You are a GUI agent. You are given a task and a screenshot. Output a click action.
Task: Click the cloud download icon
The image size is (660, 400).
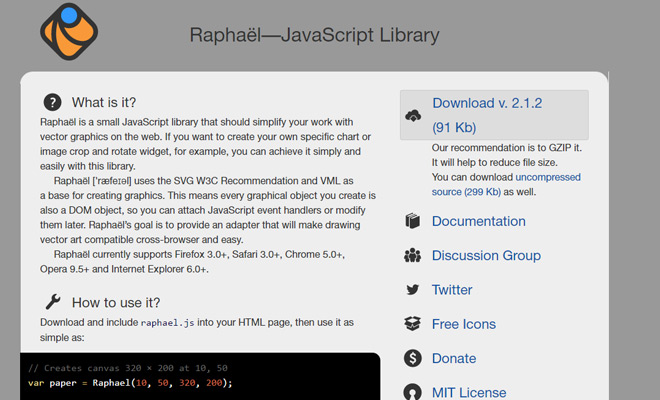(413, 115)
